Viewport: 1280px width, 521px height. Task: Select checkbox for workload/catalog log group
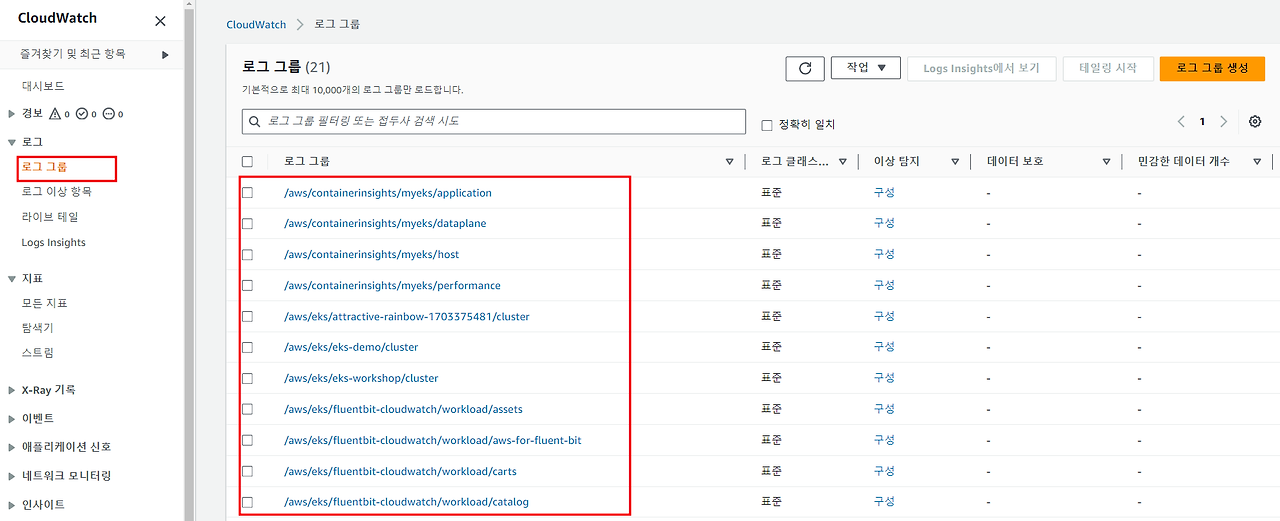tap(248, 502)
